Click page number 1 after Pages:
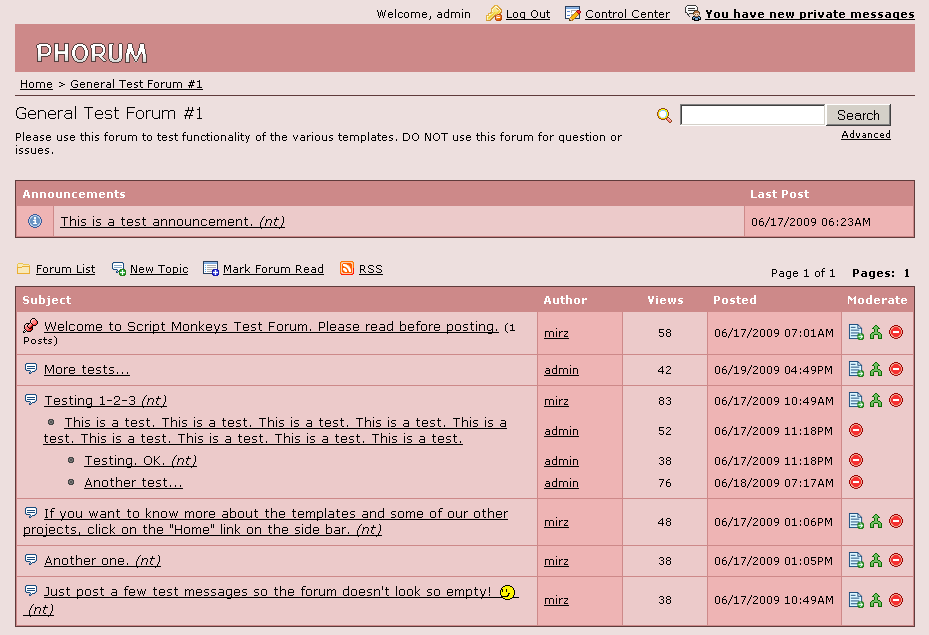Viewport: 929px width, 635px height. coord(906,273)
